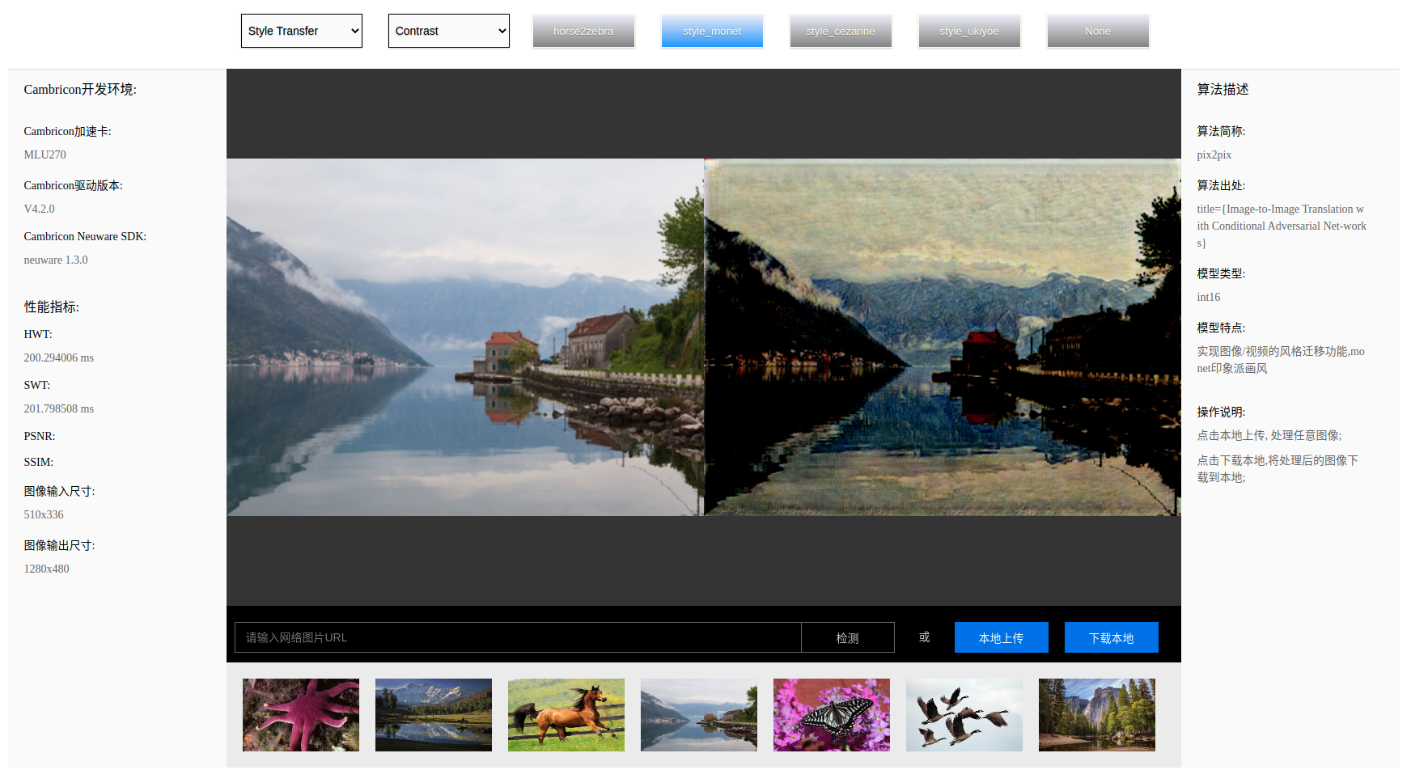Pick the butterfly on flowers thumbnail
1428x770 pixels.
pyautogui.click(x=831, y=715)
